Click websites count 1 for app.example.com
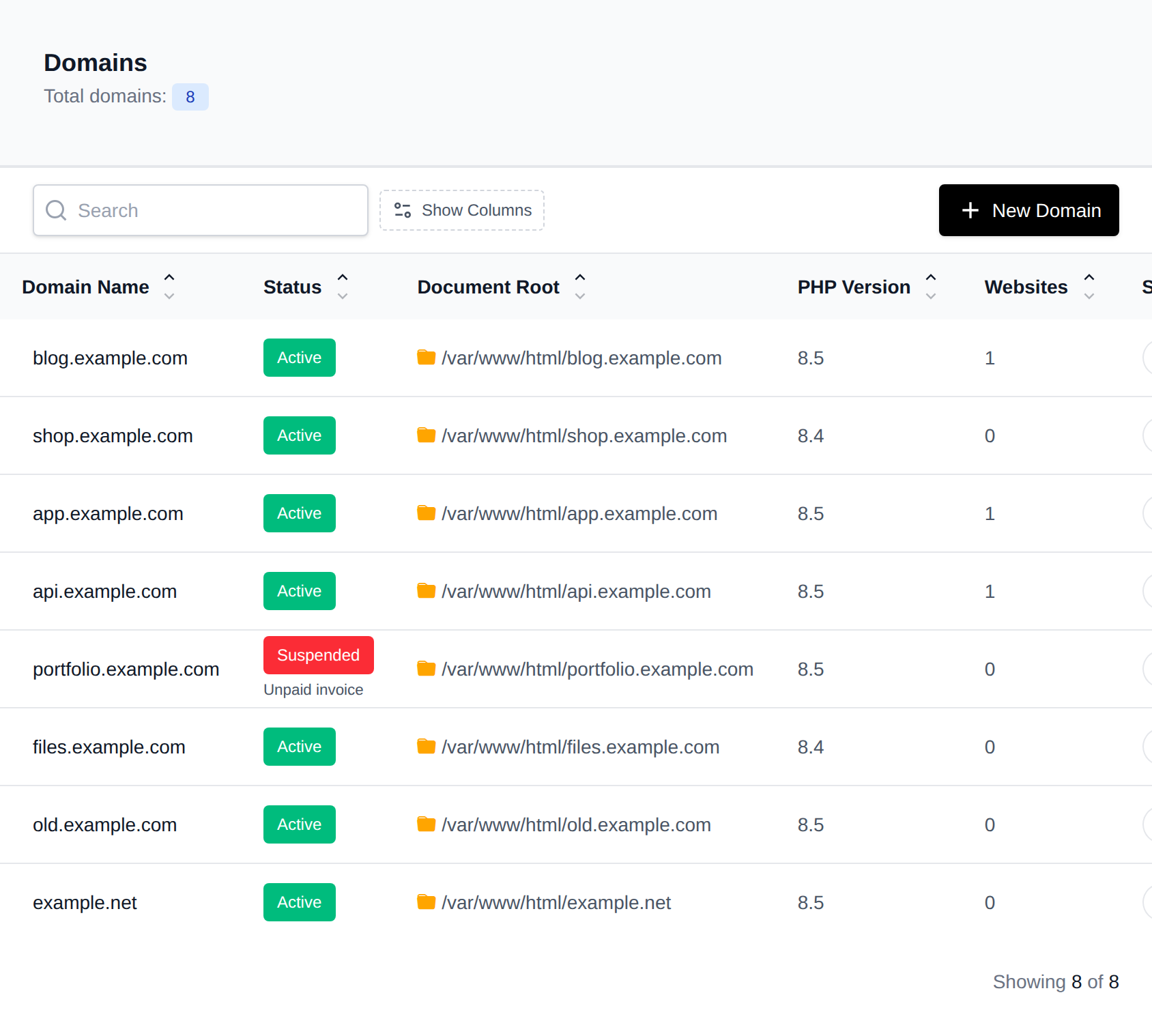The image size is (1152, 1036). coord(990,514)
